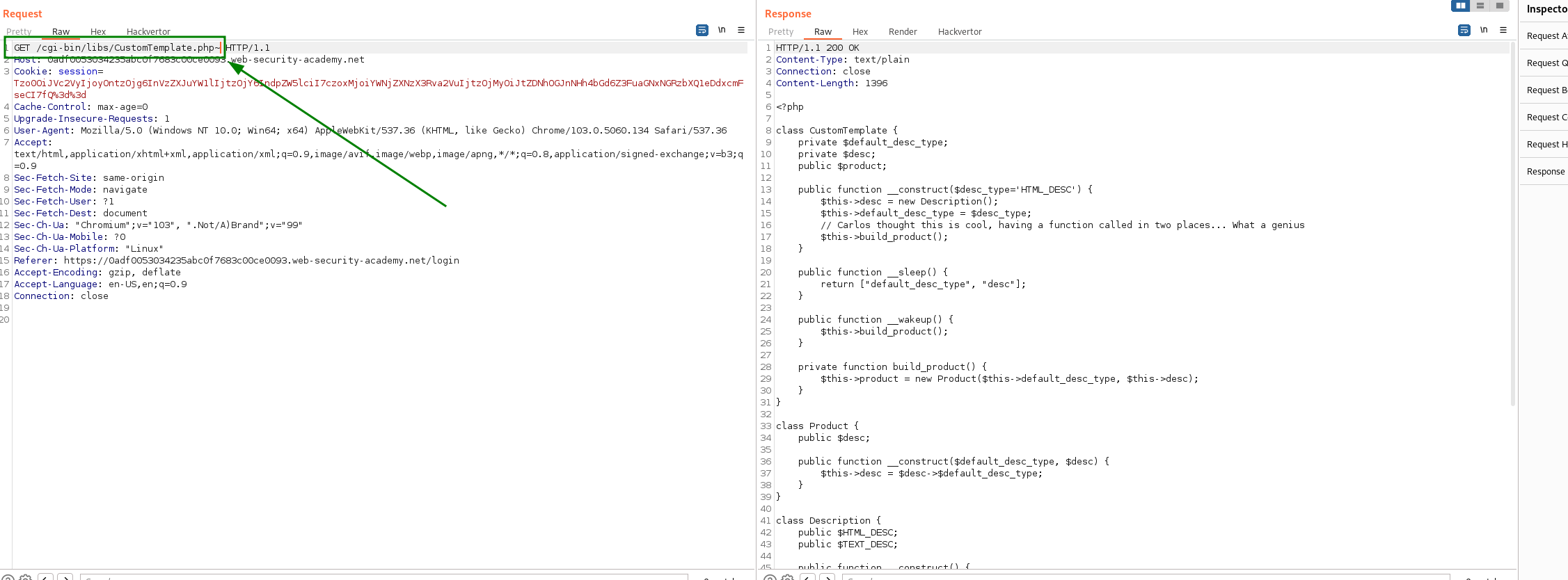Open the Render tab in the Response pane
The image size is (1568, 580).
click(903, 32)
